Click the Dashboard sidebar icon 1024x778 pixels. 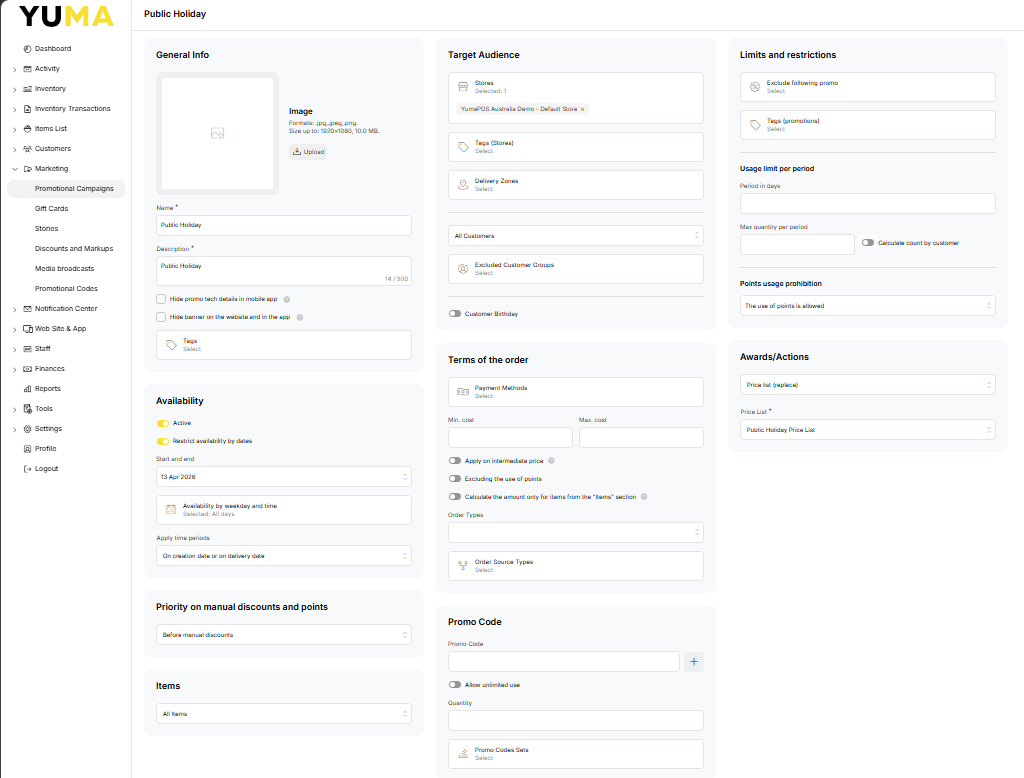point(27,49)
